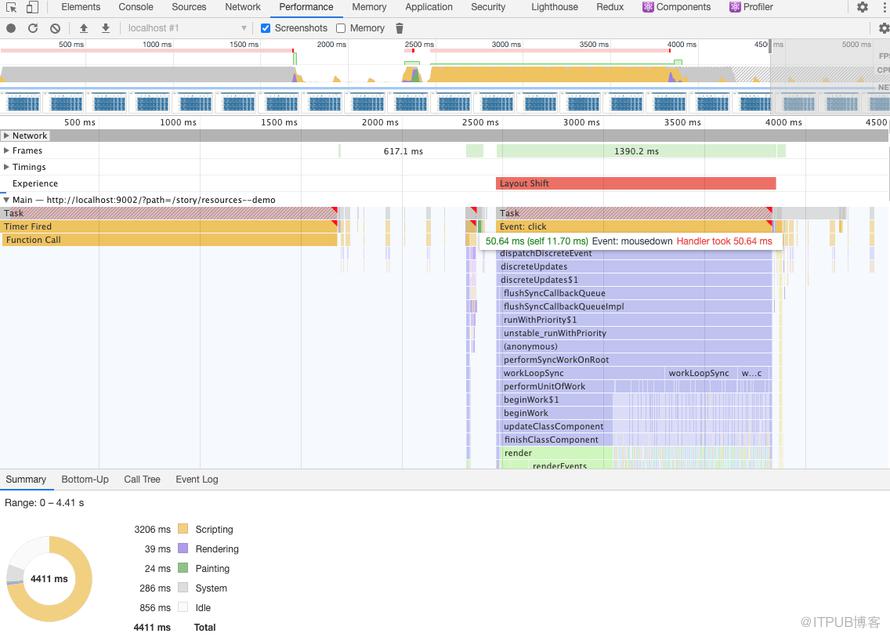The height and width of the screenshot is (637, 890).
Task: Collapse the Main thread track
Action: pos(6,200)
